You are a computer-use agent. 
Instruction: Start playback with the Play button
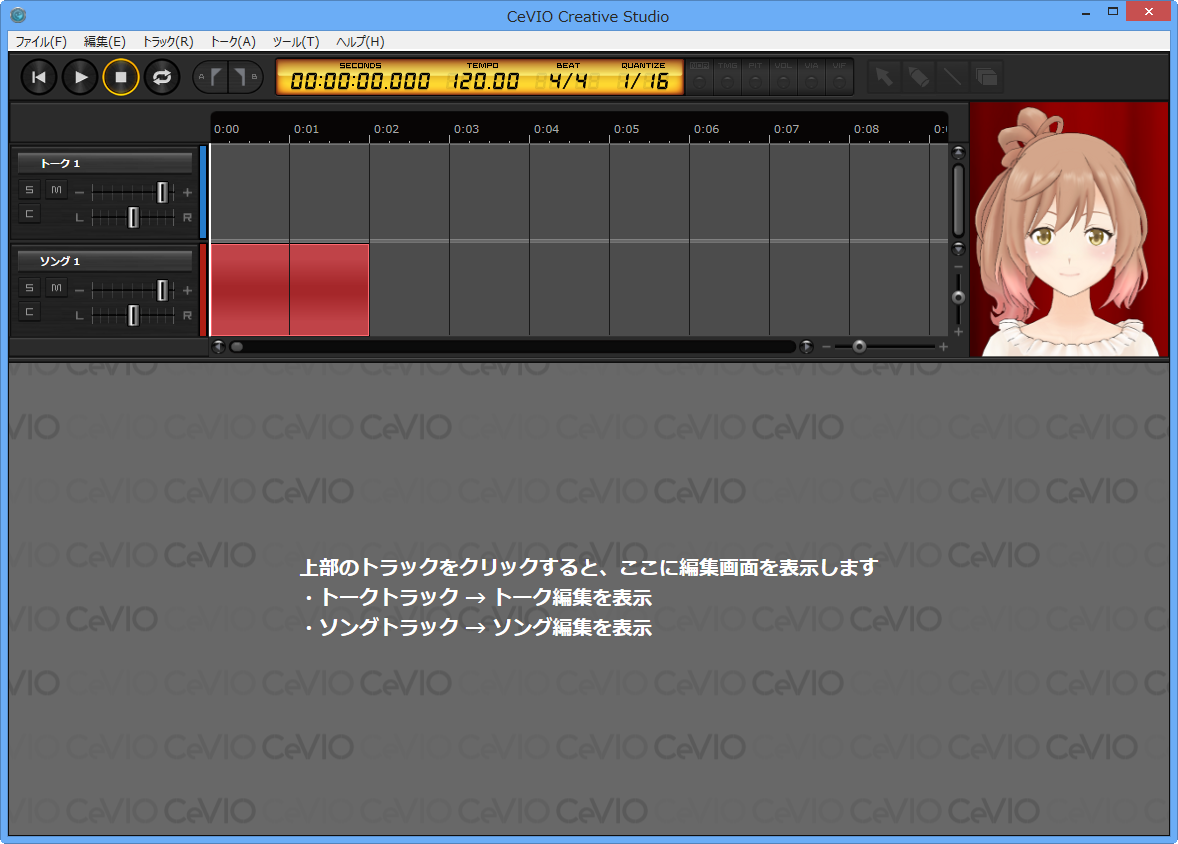(x=80, y=77)
